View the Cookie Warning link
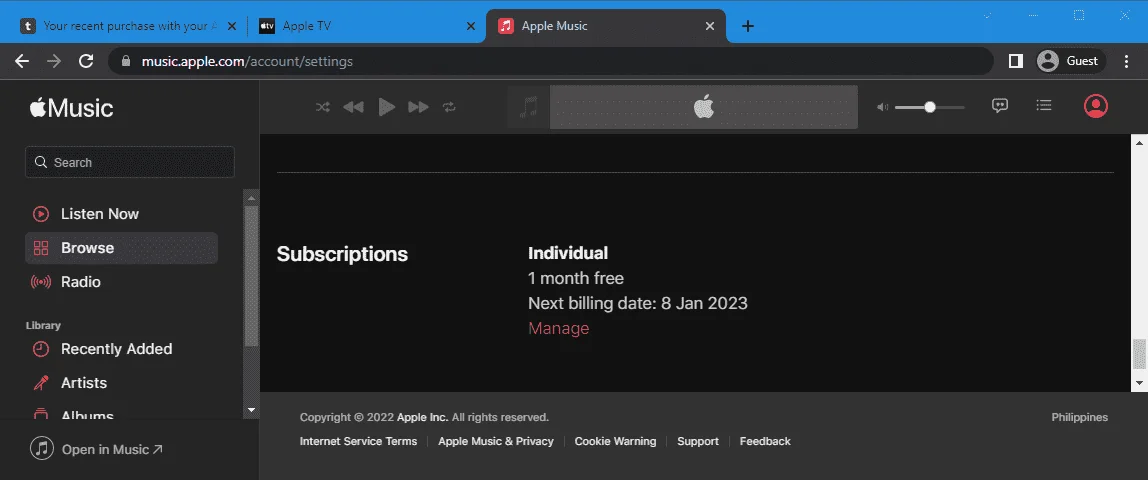The width and height of the screenshot is (1148, 480). point(615,441)
